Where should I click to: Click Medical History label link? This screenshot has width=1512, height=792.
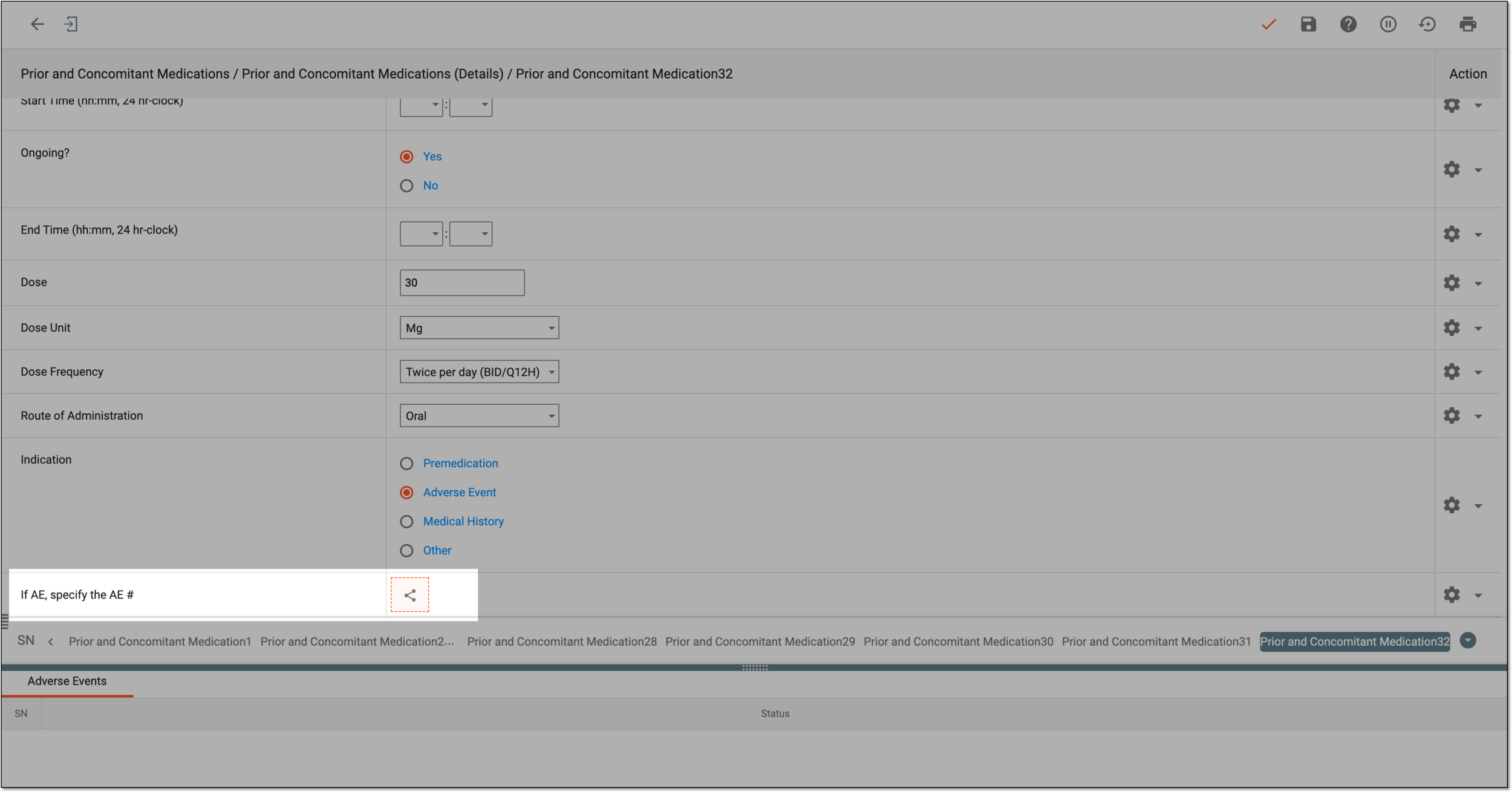(463, 522)
